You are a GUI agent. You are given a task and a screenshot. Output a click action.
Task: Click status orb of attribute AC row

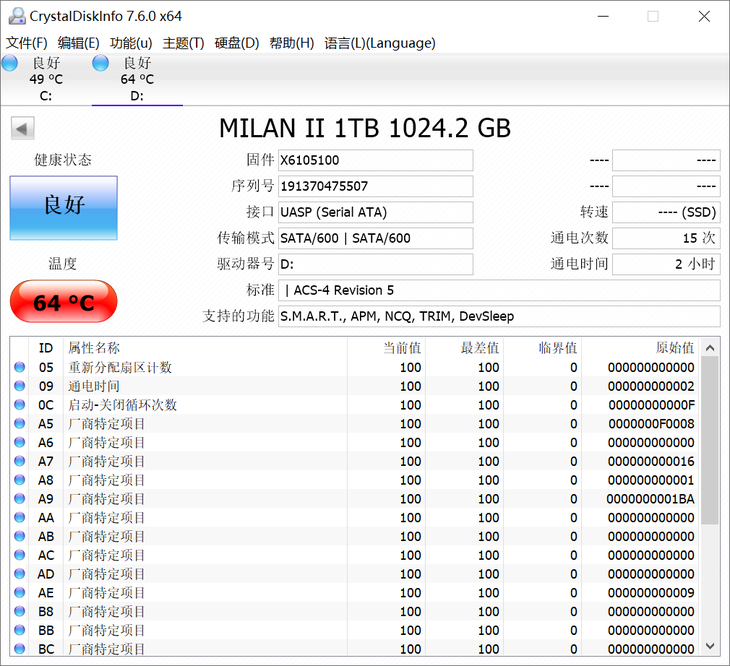pyautogui.click(x=20, y=555)
